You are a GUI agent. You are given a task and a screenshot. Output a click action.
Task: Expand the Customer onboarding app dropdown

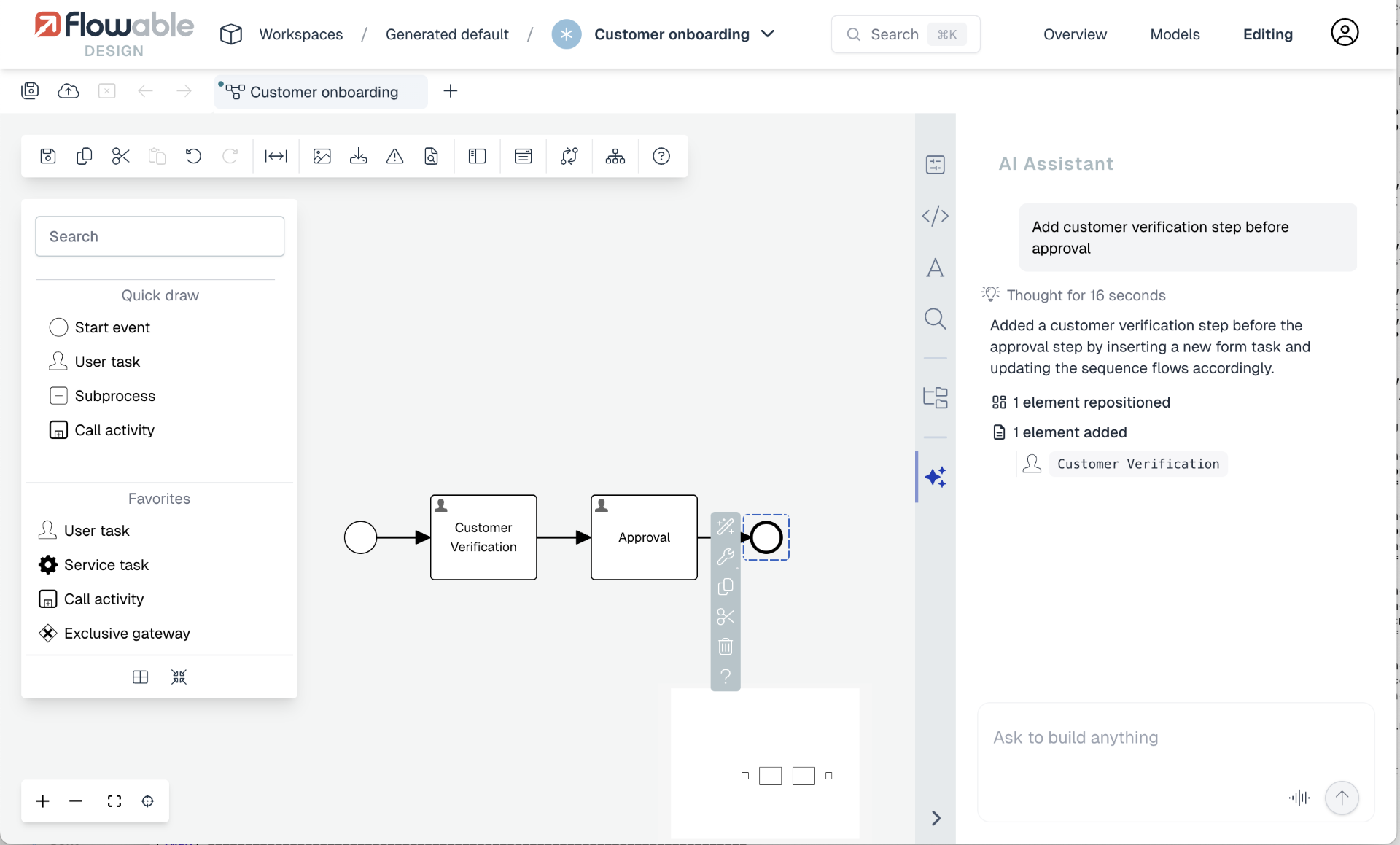(x=768, y=34)
